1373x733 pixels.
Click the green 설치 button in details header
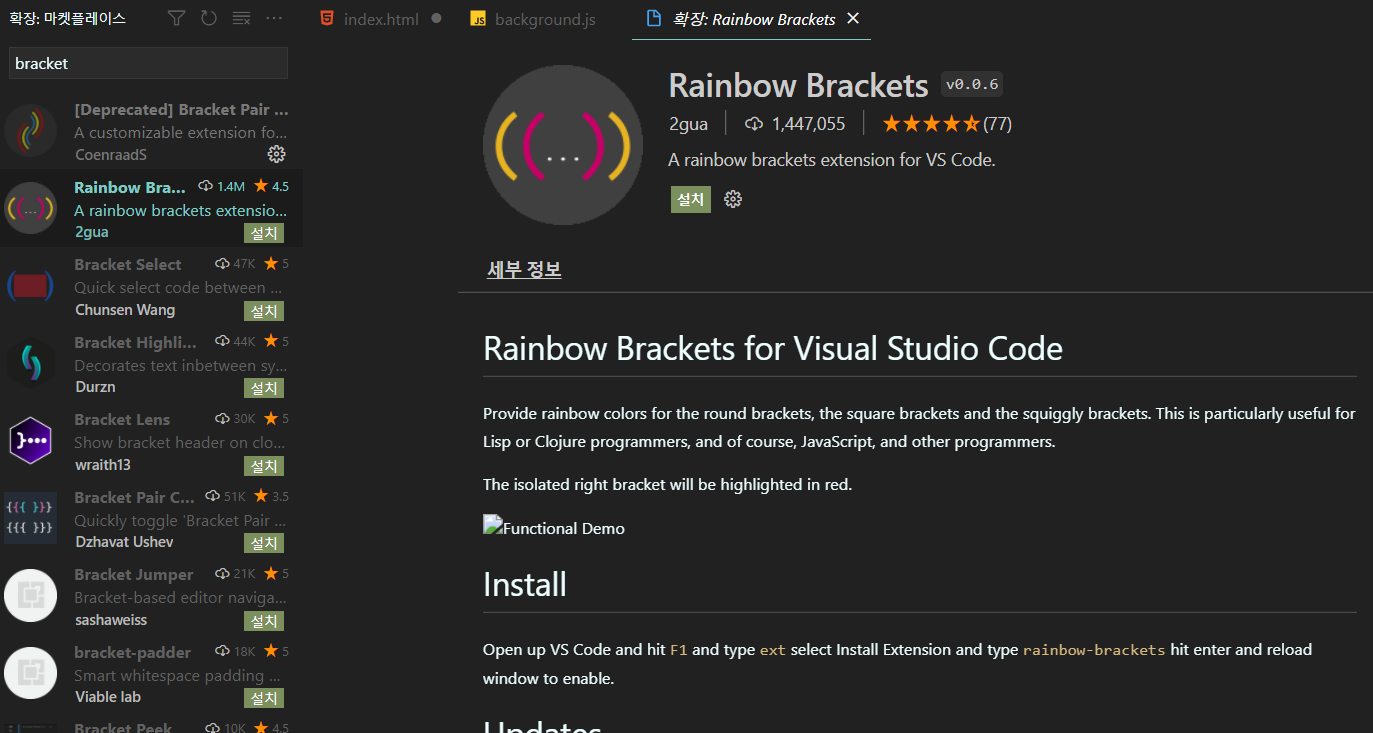(x=691, y=199)
